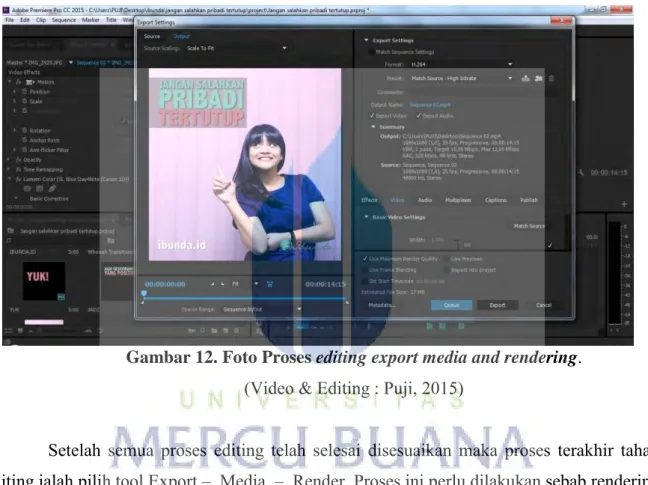The height and width of the screenshot is (485, 648).
Task: Toggle the Anchor Point stopwatch icon
Action: [24, 140]
